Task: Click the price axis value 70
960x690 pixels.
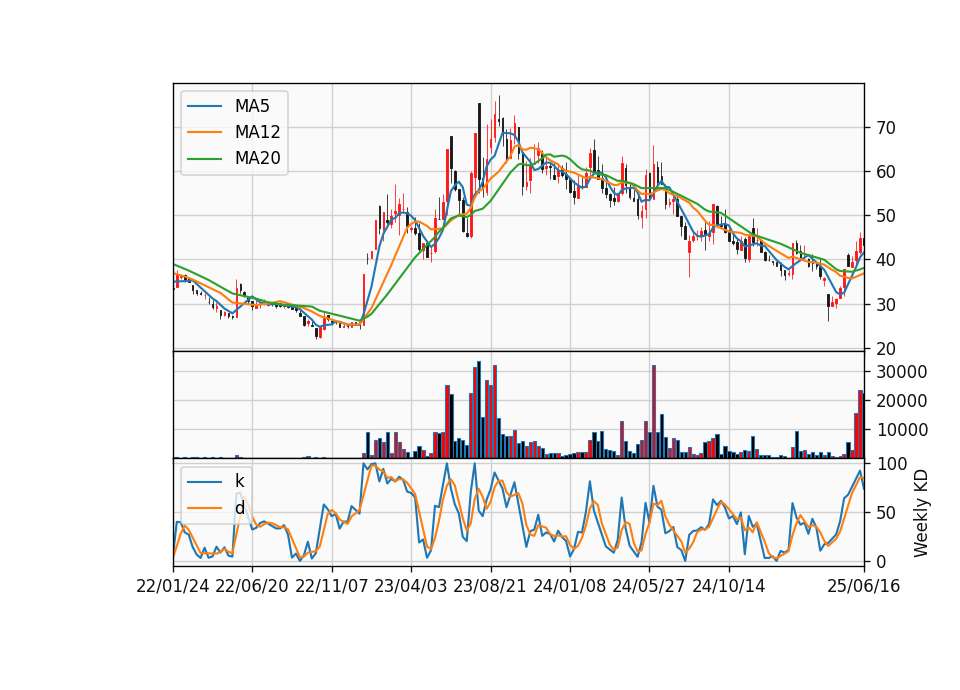Action: (886, 128)
